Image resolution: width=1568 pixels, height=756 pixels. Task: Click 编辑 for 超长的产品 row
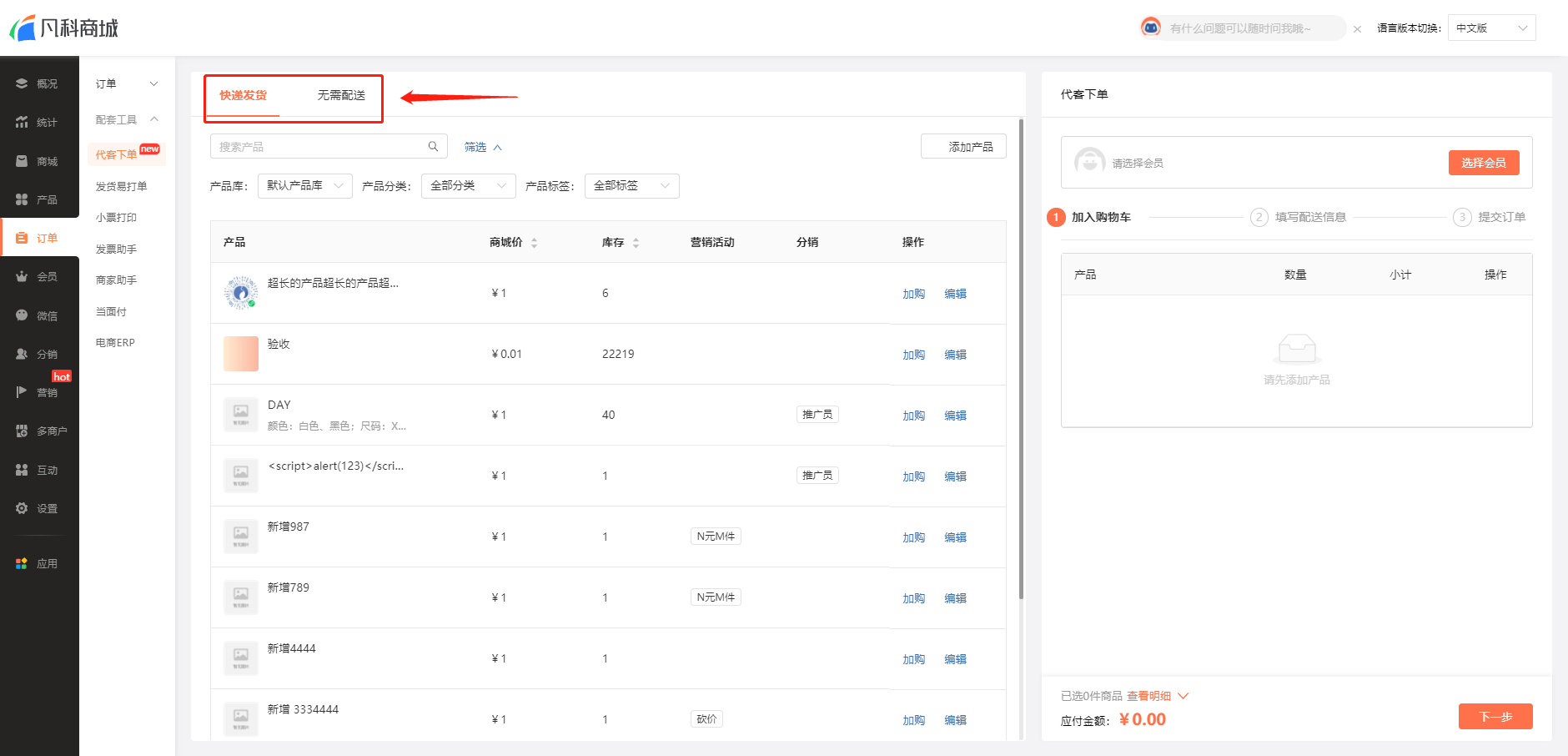955,294
